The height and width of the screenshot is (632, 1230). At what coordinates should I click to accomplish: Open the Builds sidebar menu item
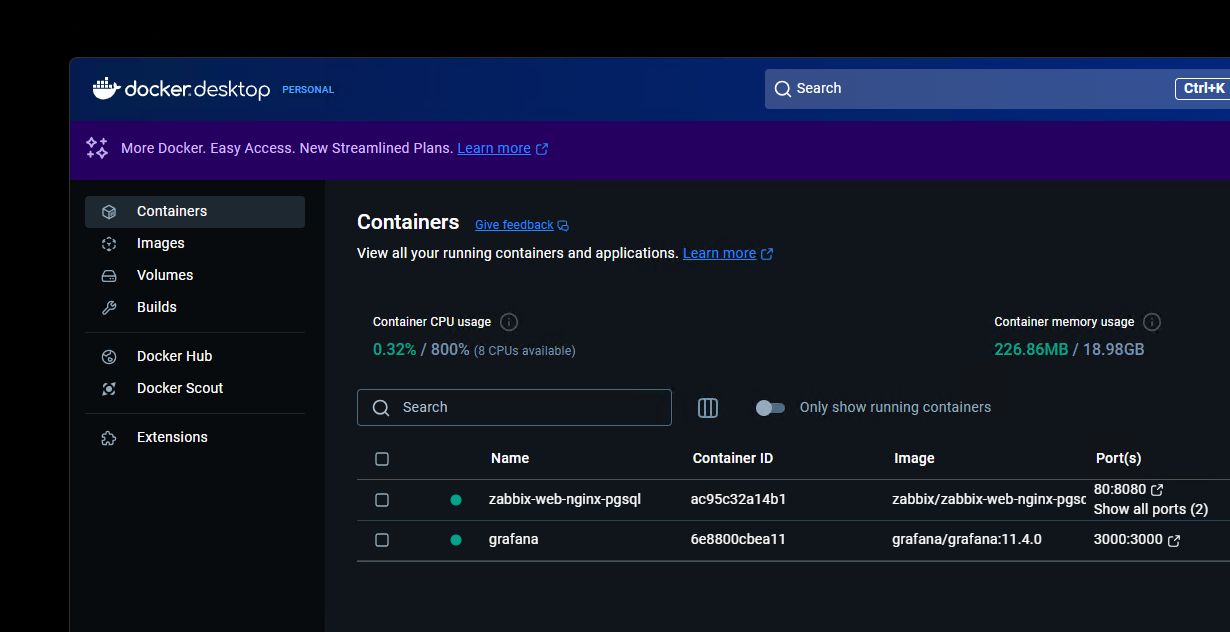195,308
